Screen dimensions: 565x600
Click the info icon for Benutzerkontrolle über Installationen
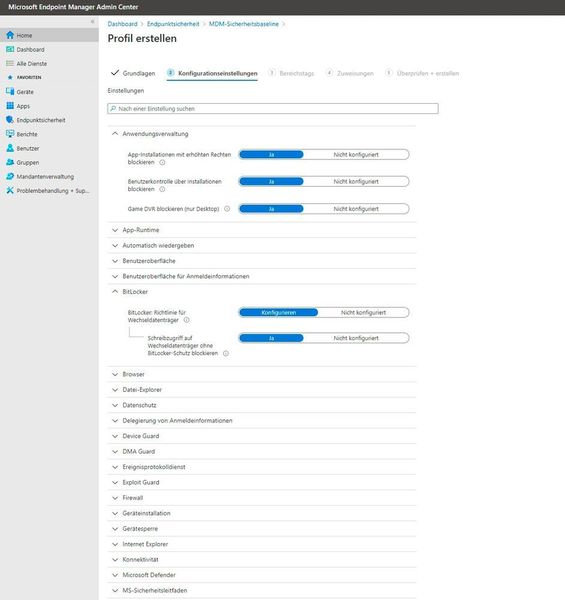162,189
